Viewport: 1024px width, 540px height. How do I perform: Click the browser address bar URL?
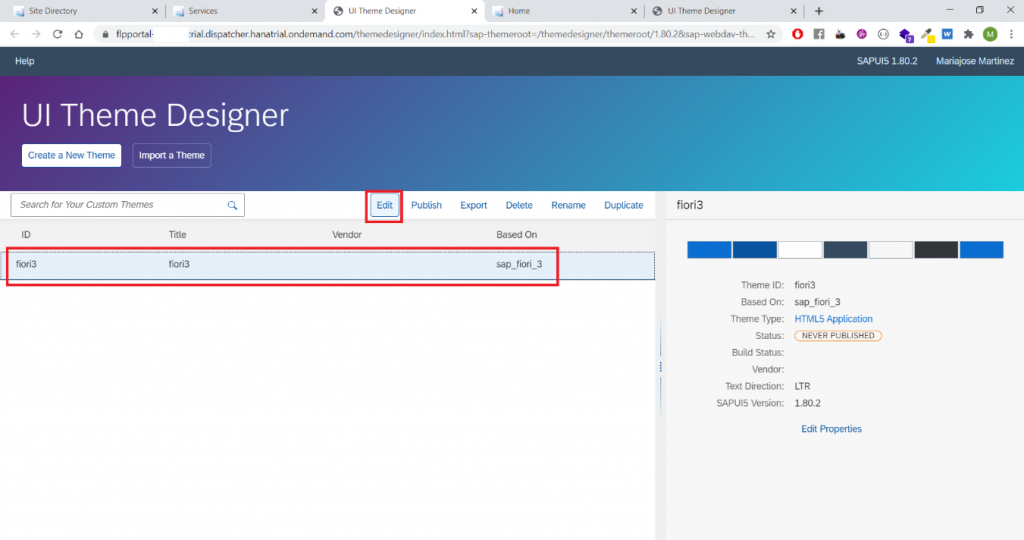(434, 34)
